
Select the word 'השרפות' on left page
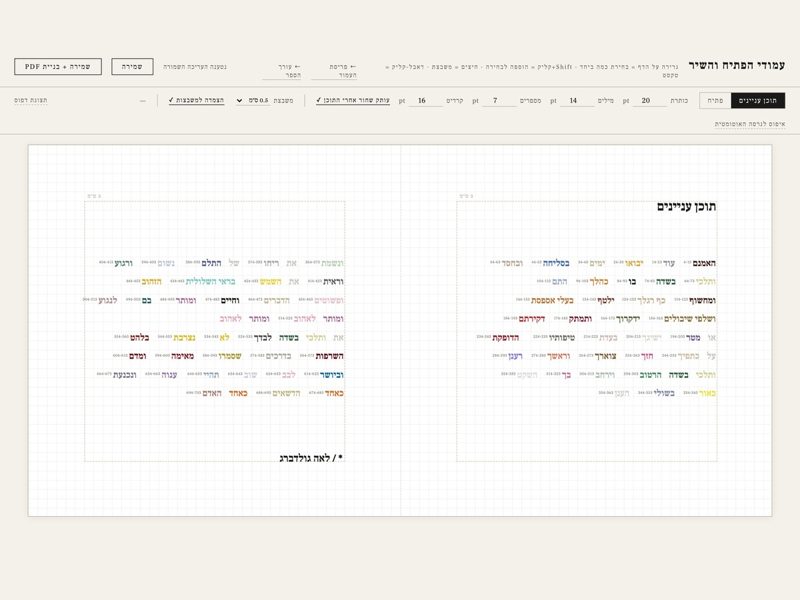(330, 356)
